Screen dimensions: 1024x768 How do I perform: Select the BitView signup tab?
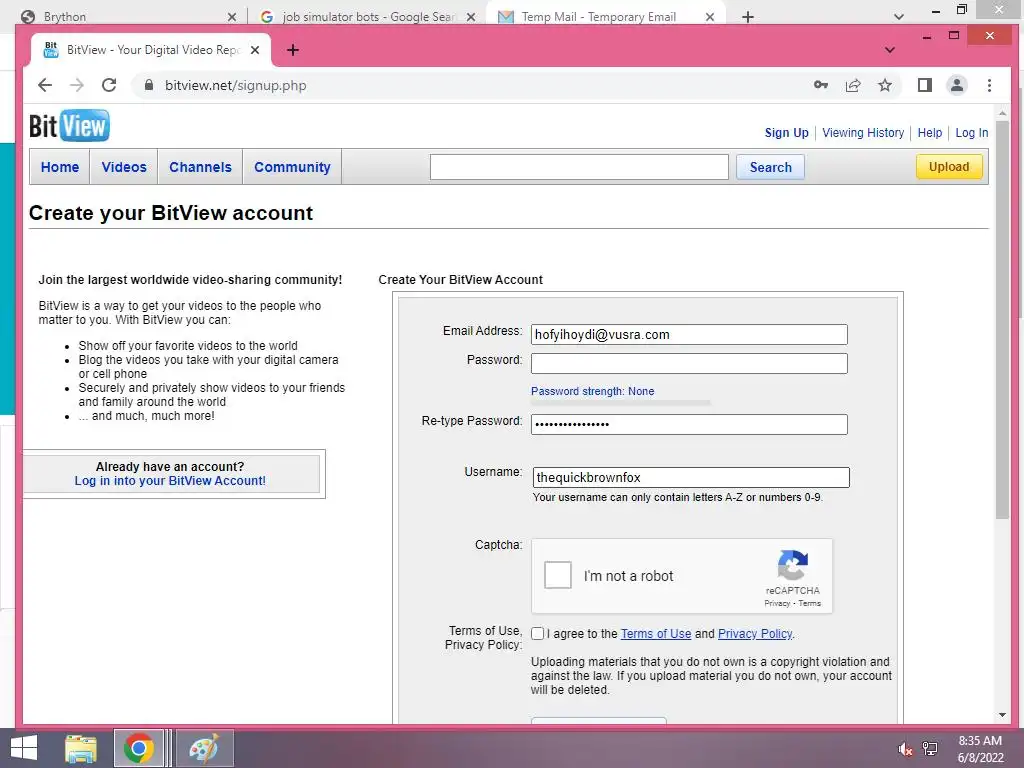[152, 50]
